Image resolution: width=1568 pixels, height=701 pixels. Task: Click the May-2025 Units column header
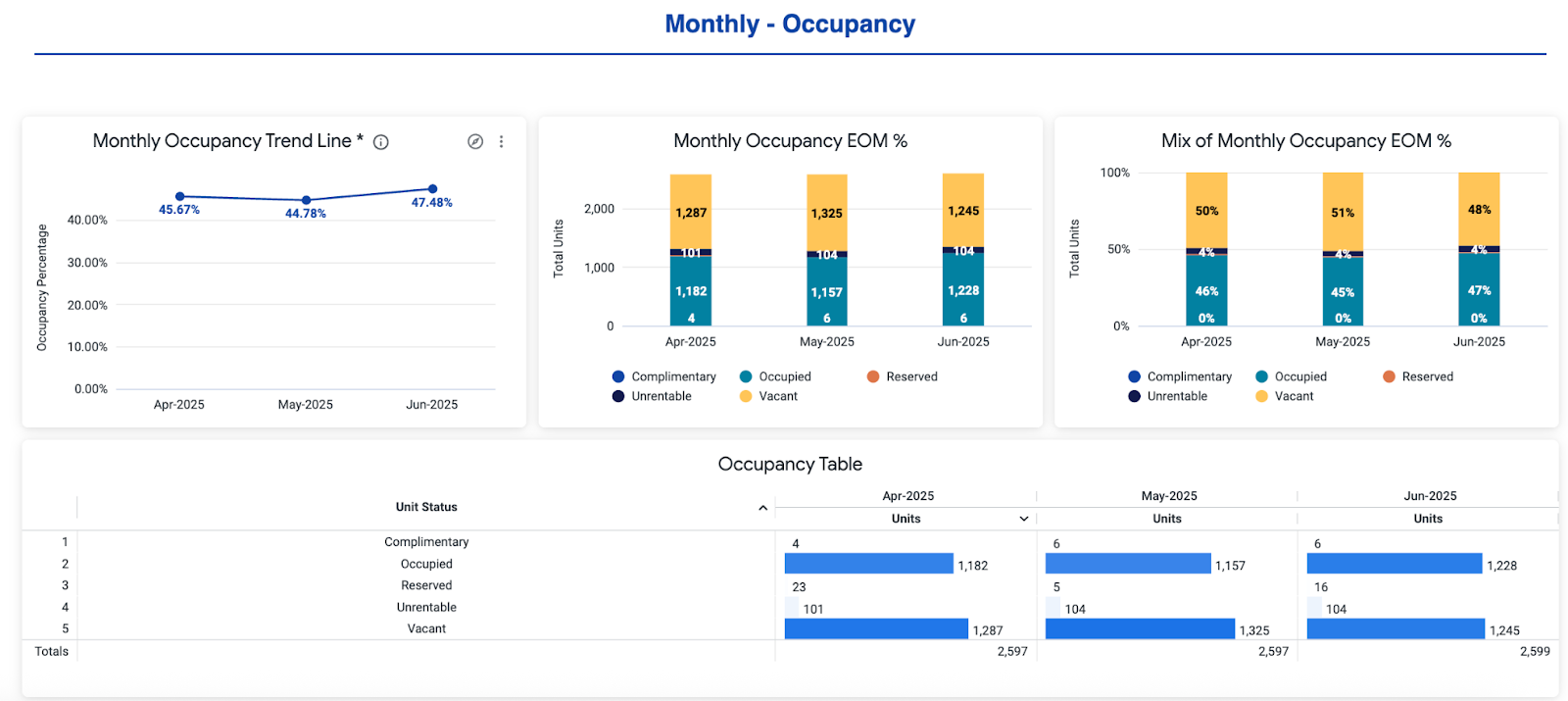pos(1166,519)
